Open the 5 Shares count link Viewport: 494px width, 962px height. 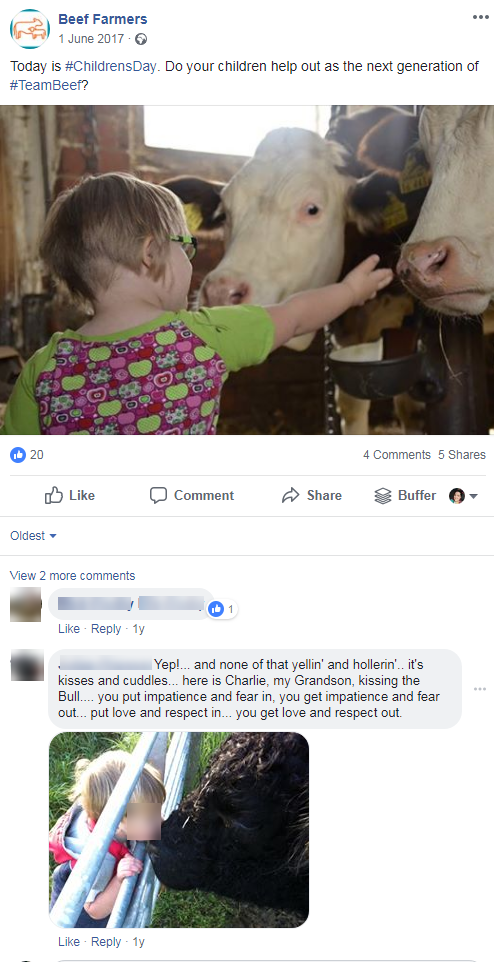[461, 455]
